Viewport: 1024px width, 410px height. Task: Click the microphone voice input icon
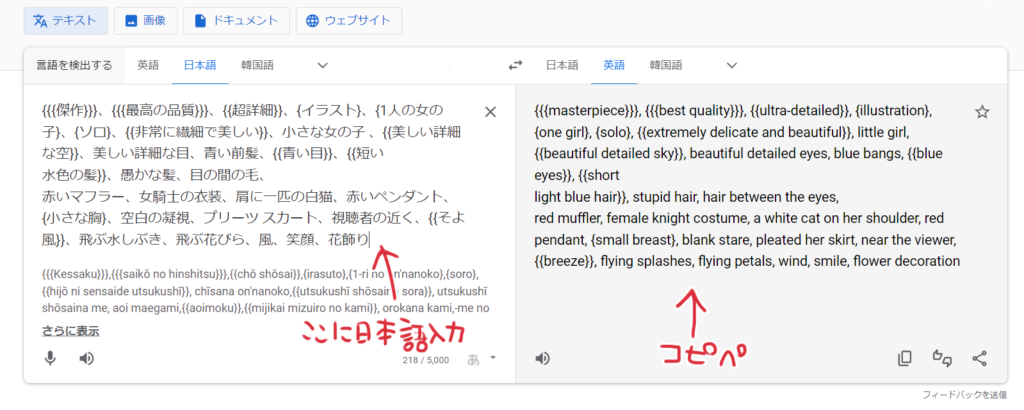50,358
